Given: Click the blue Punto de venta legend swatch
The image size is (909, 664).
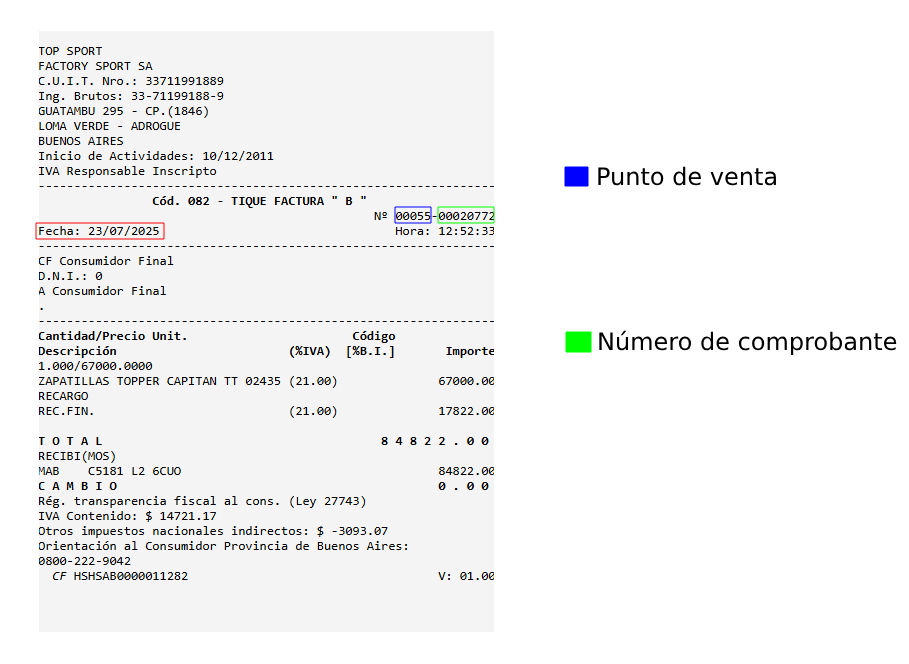Looking at the screenshot, I should pyautogui.click(x=576, y=176).
